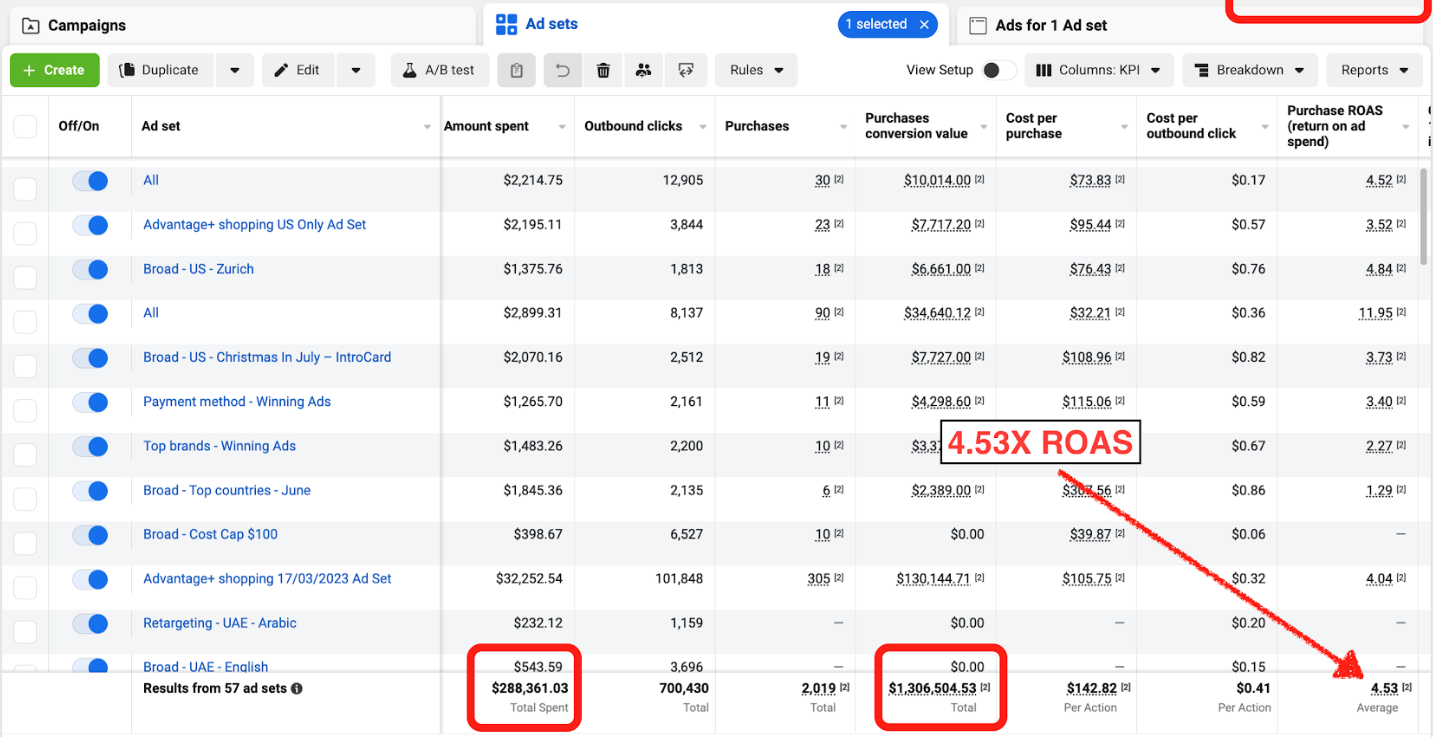Open the Rules dropdown
The image size is (1433, 737).
pos(756,69)
